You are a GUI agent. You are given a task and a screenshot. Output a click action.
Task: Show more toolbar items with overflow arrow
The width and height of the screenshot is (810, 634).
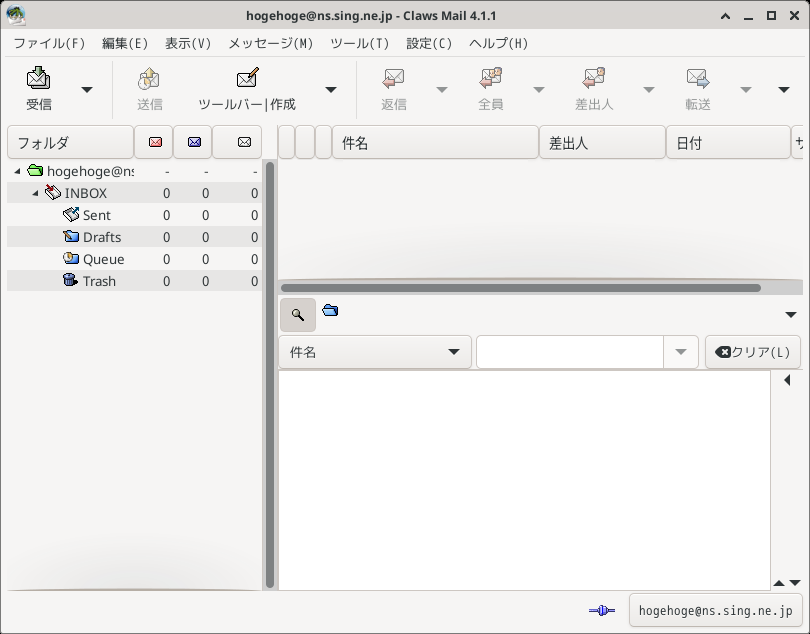coord(784,90)
